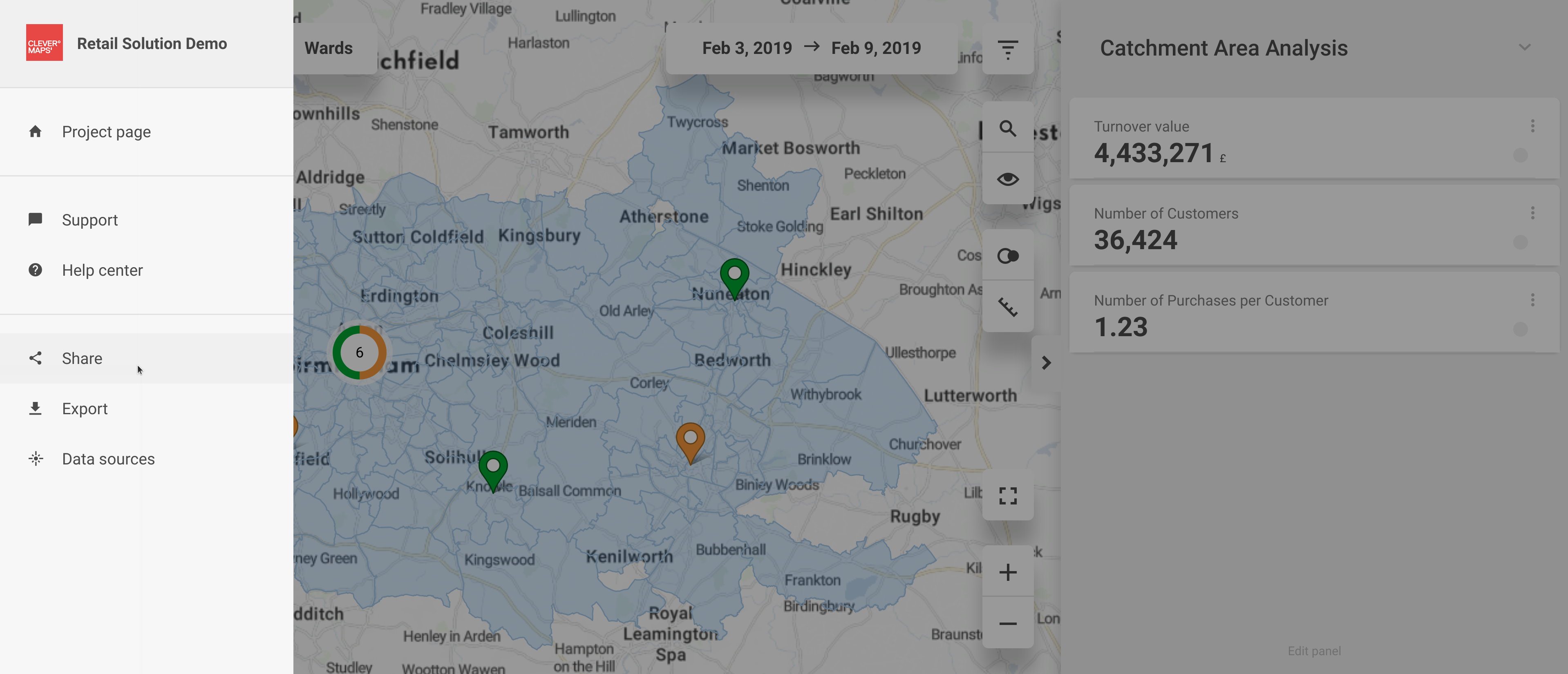Open the Wards granularity selector

click(329, 48)
